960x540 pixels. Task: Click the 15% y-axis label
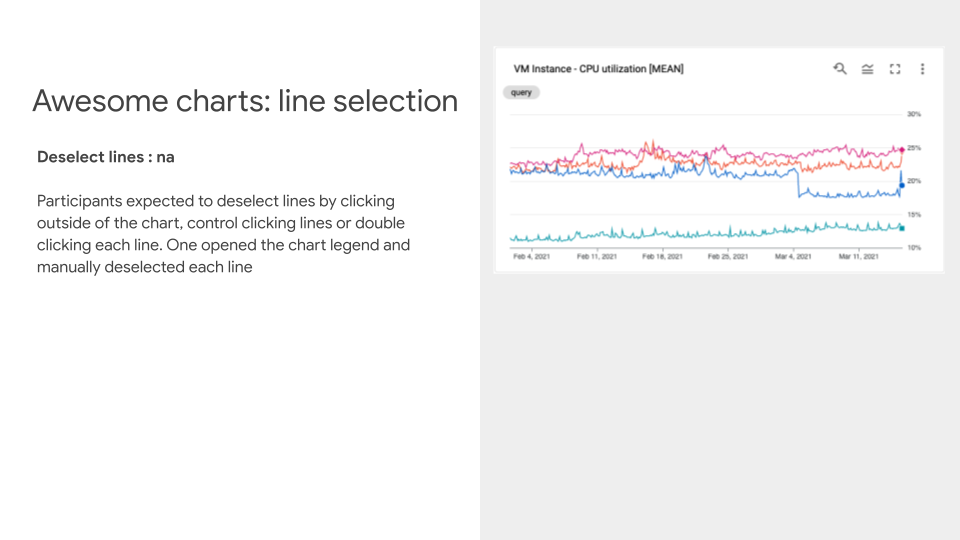pyautogui.click(x=914, y=214)
